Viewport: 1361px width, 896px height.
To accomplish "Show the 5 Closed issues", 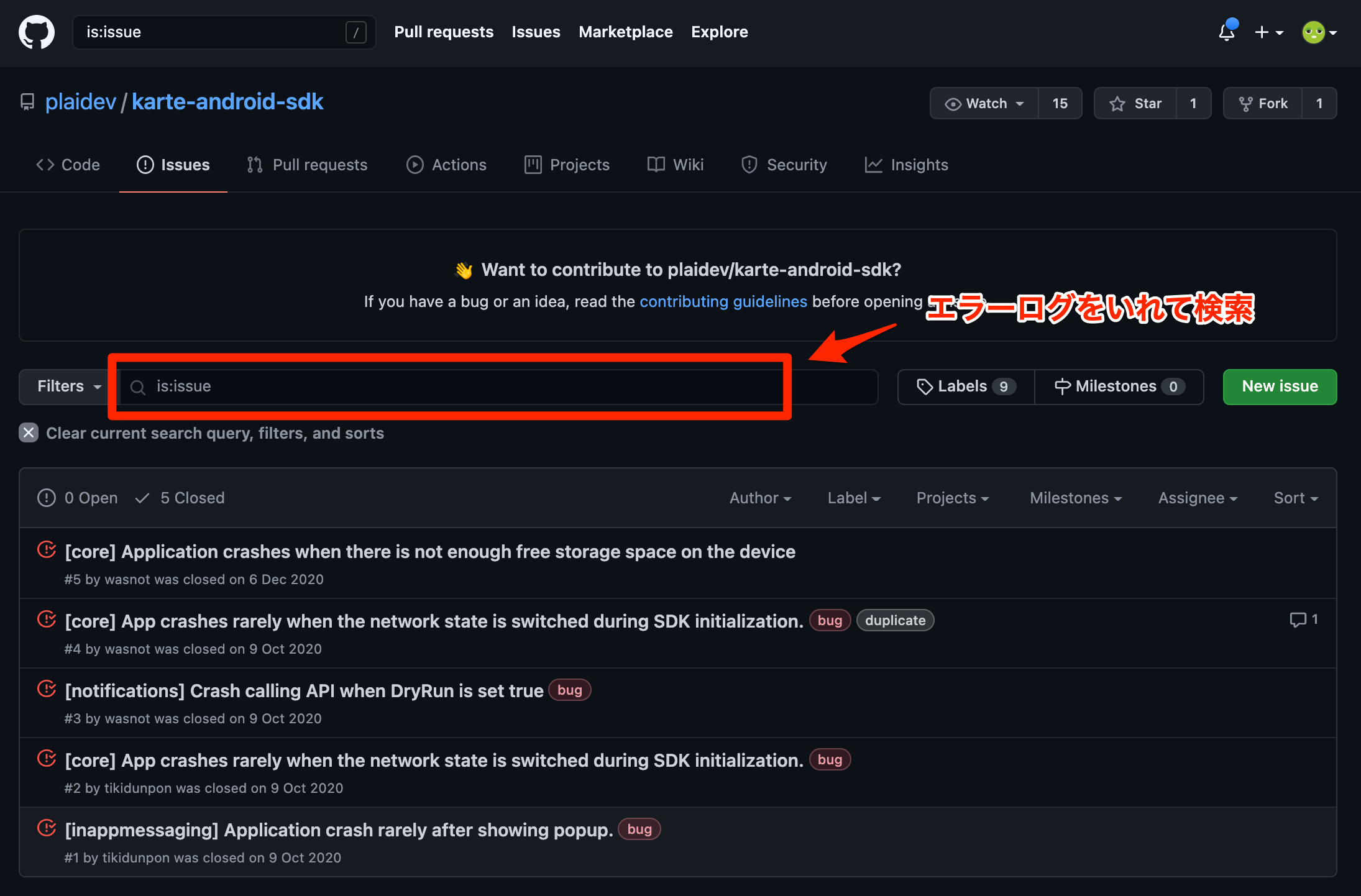I will [180, 498].
